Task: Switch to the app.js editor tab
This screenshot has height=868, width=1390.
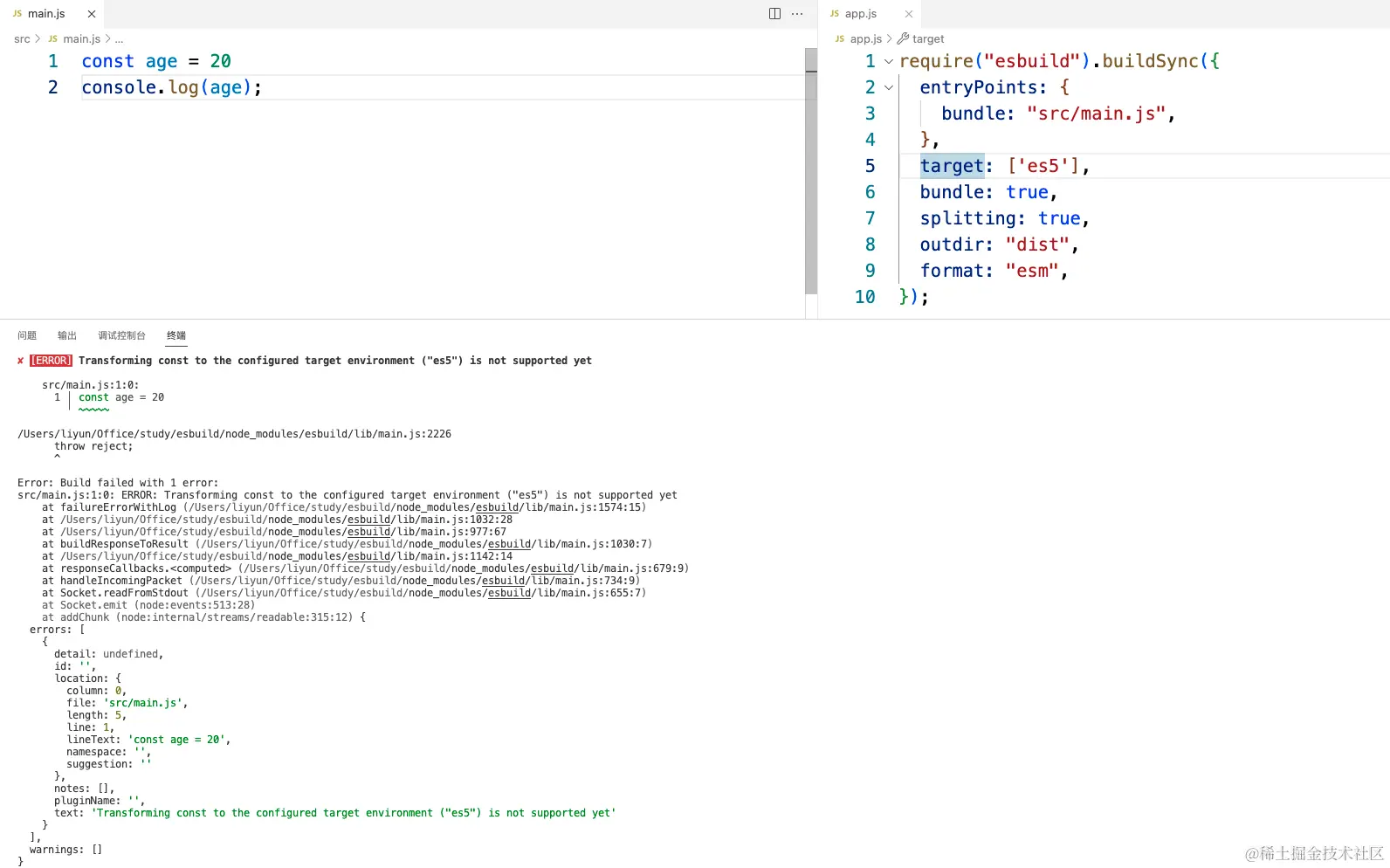Action: pos(869,14)
